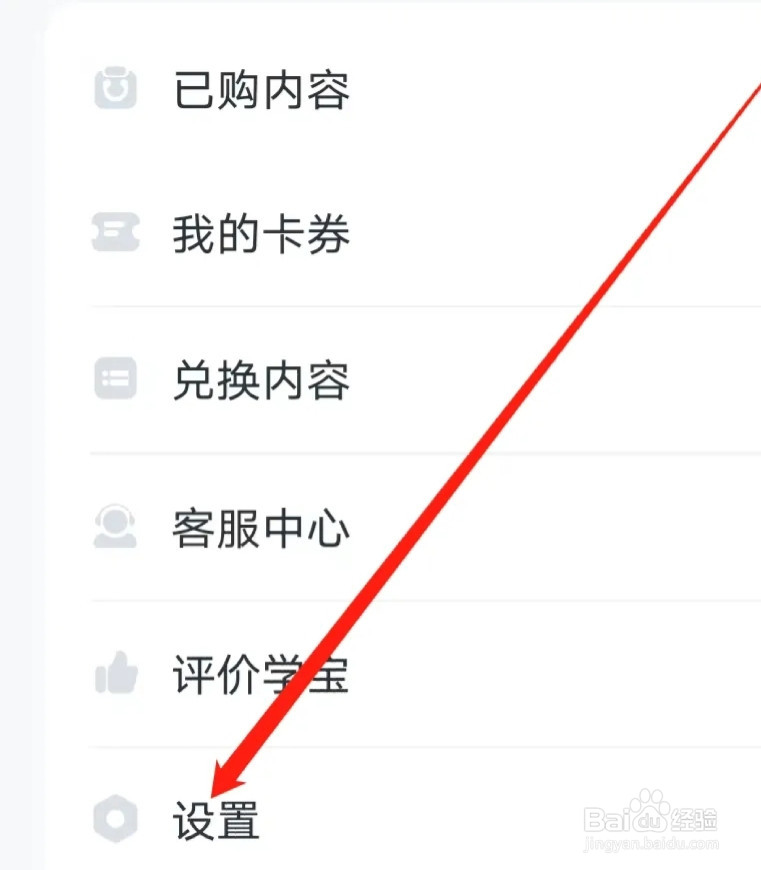
Task: Tap the shopping bag icon for purchased content
Action: pyautogui.click(x=115, y=88)
